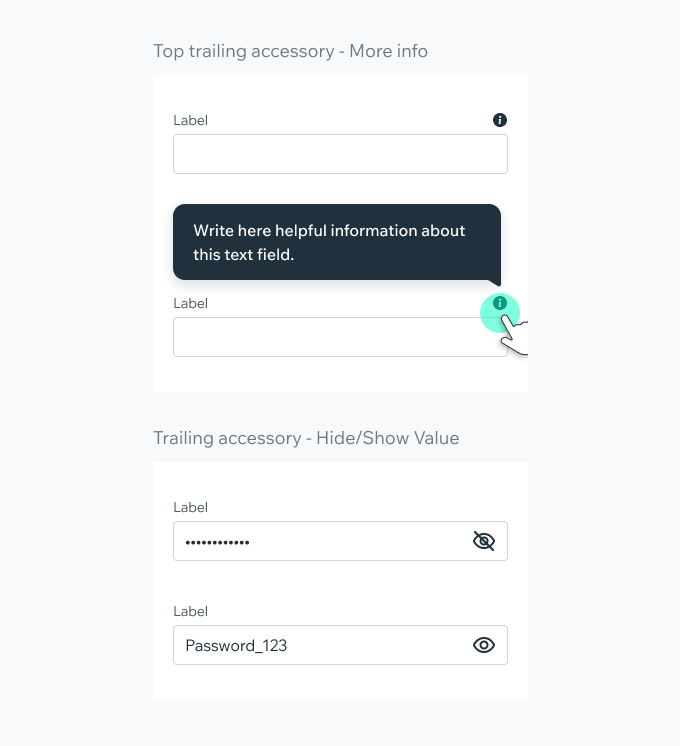Viewport: 680px width, 746px height.
Task: Click the Label above the masked password field
Action: point(190,507)
